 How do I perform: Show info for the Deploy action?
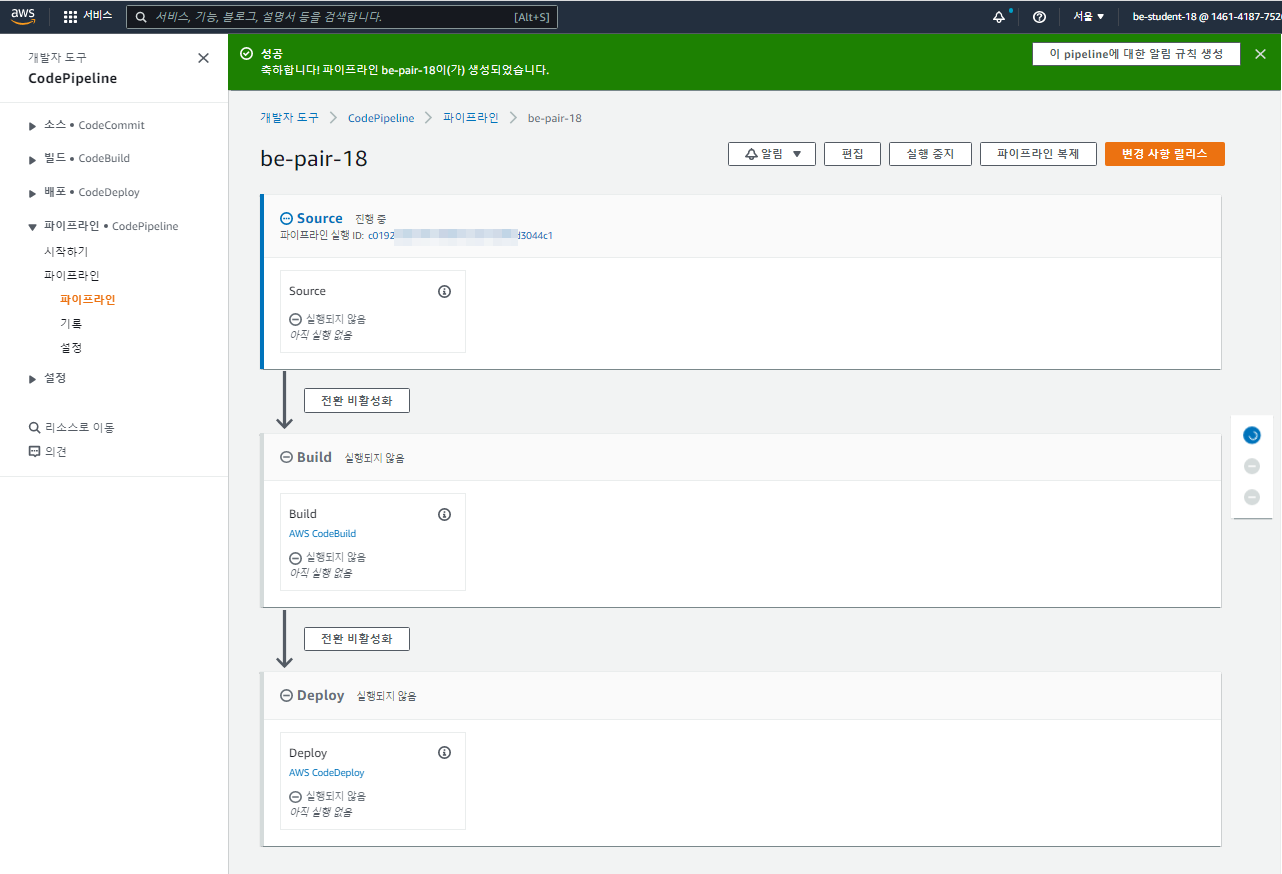(445, 753)
